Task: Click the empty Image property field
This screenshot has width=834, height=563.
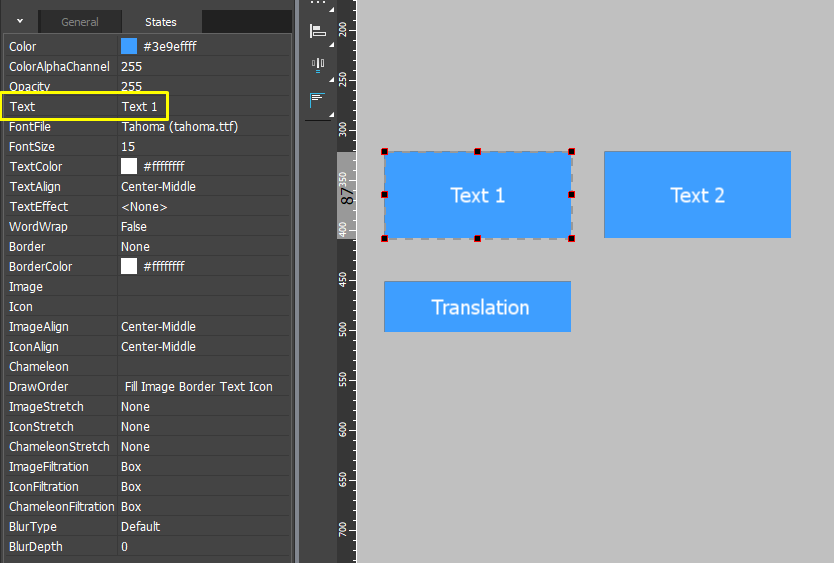Action: (x=204, y=286)
